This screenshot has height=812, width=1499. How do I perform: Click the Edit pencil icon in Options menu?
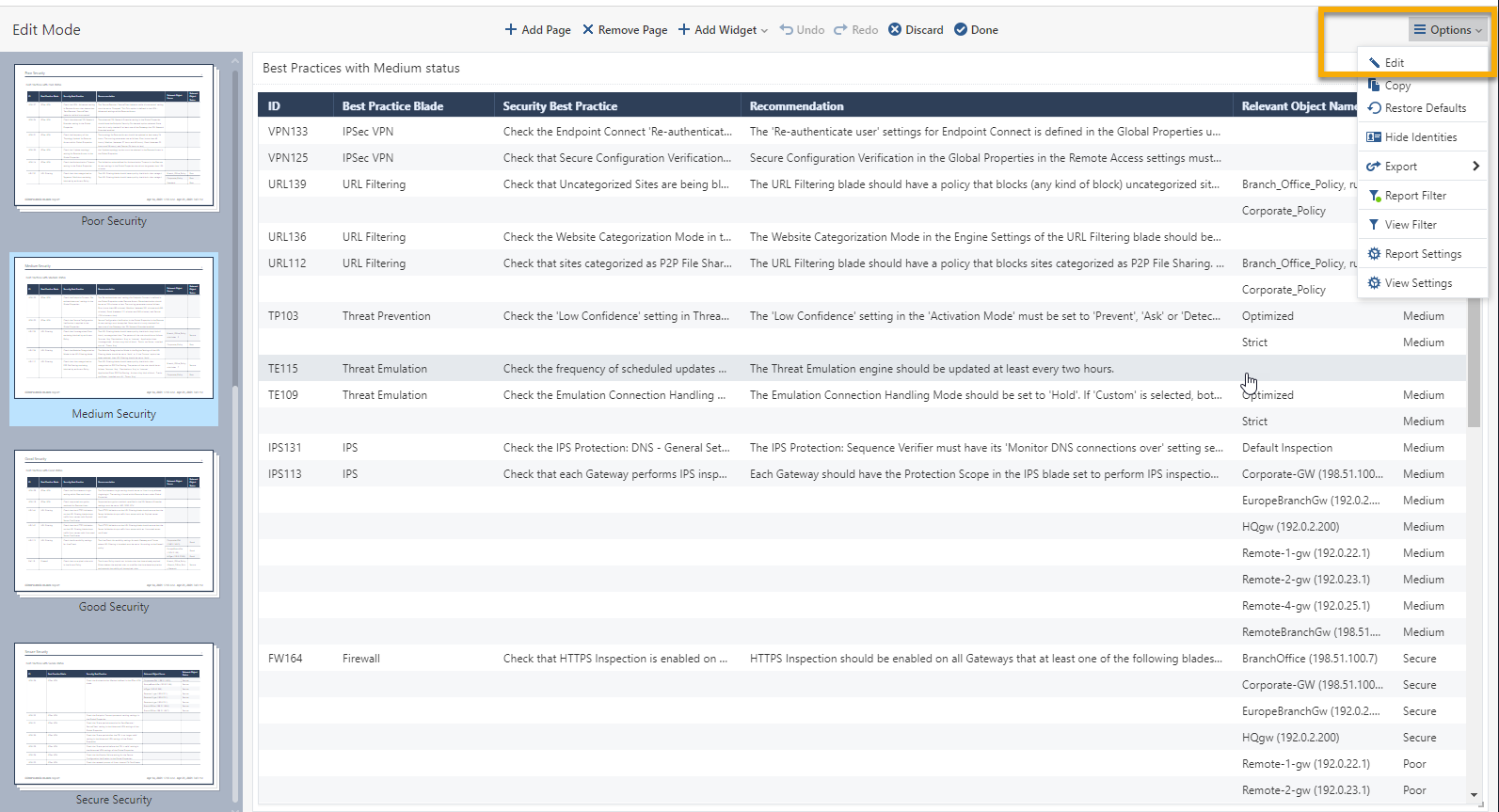tap(1375, 63)
